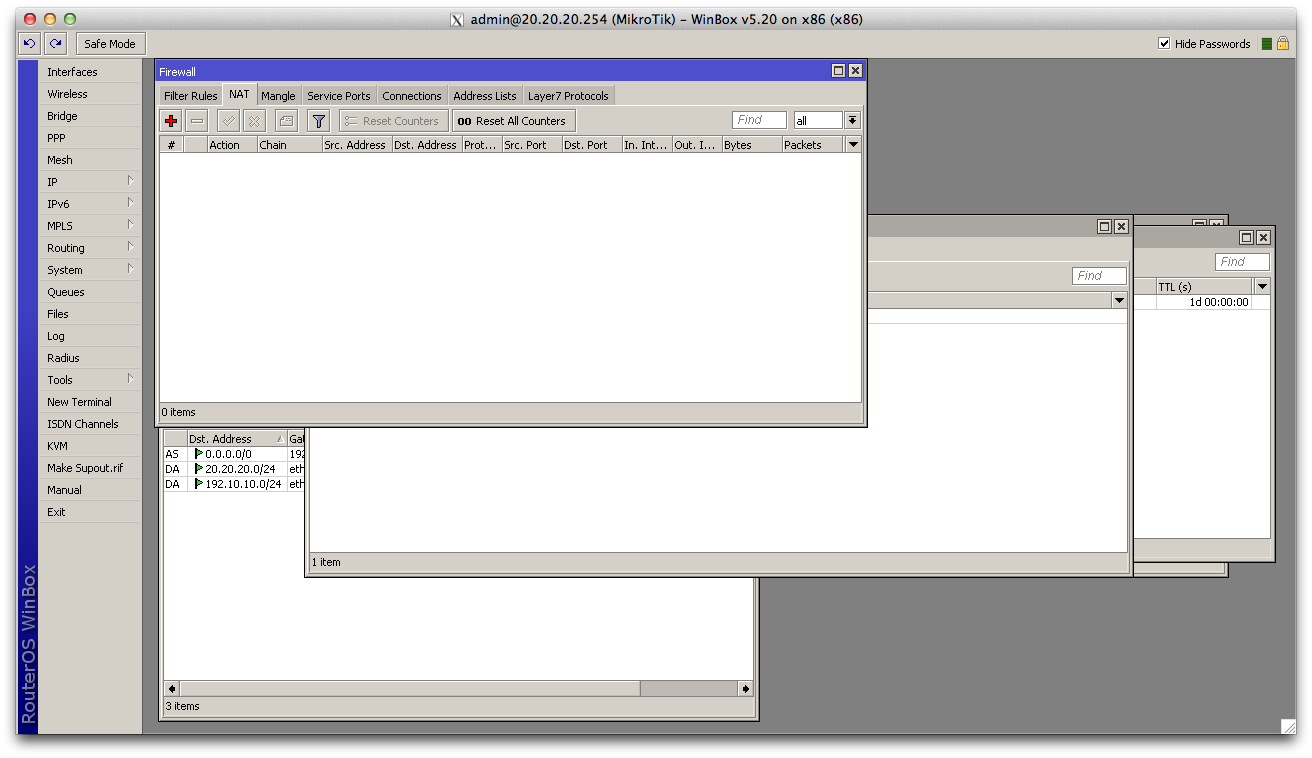The image size is (1312, 758).
Task: Select the 192.10.10.0/24 route row
Action: click(235, 484)
